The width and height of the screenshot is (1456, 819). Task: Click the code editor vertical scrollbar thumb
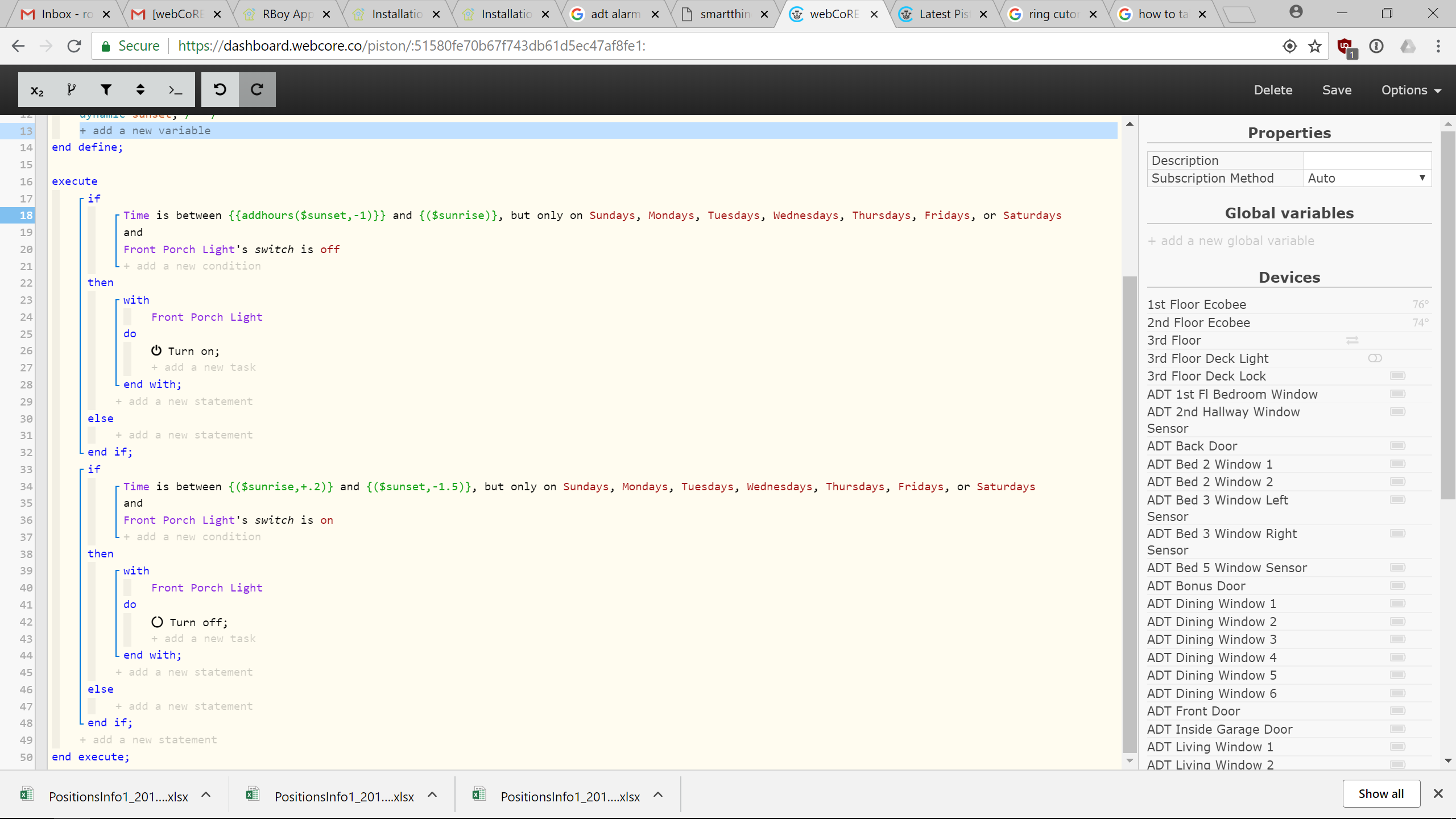click(x=1130, y=514)
